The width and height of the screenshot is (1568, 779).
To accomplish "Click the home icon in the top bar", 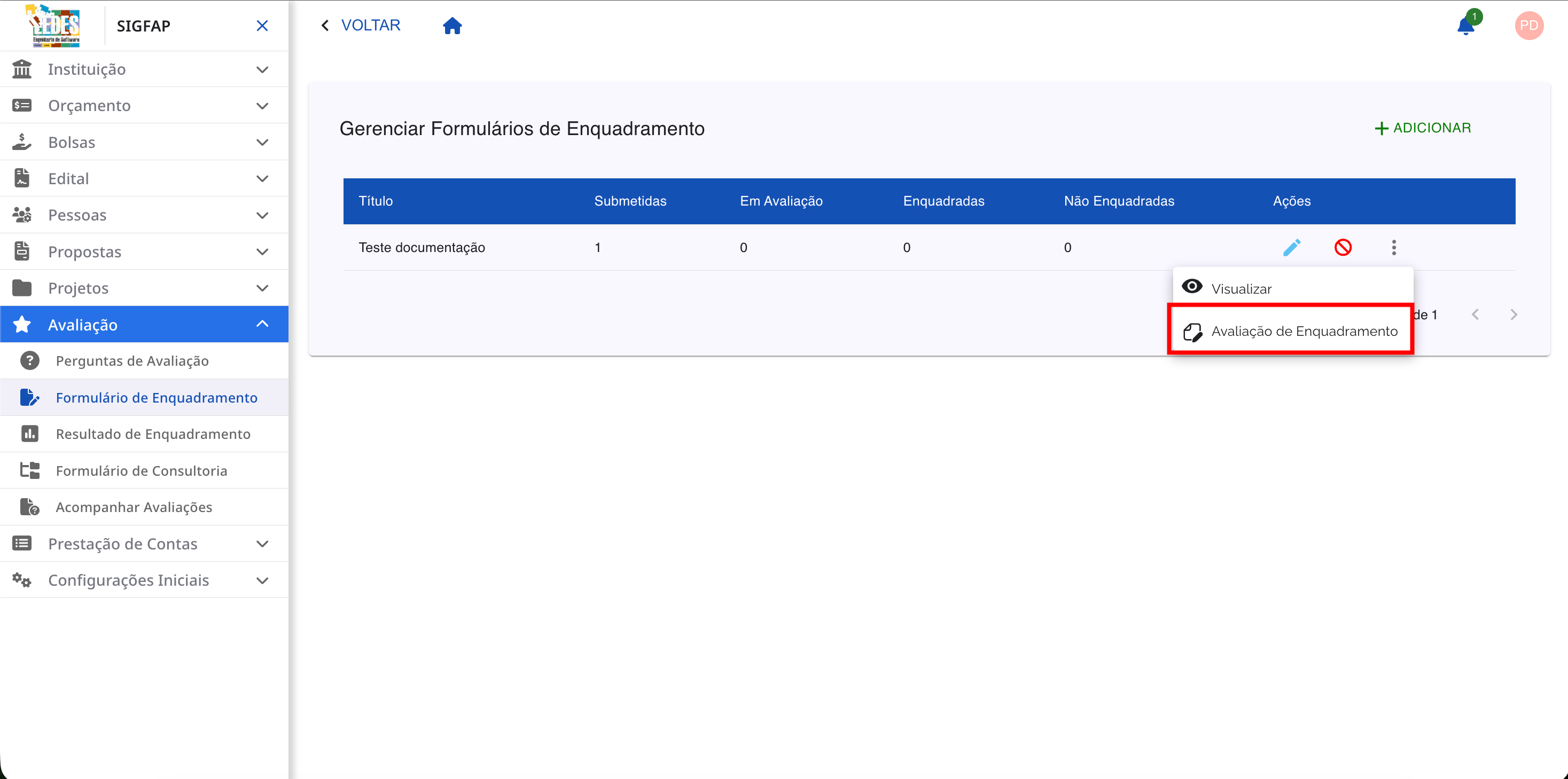I will tap(453, 25).
